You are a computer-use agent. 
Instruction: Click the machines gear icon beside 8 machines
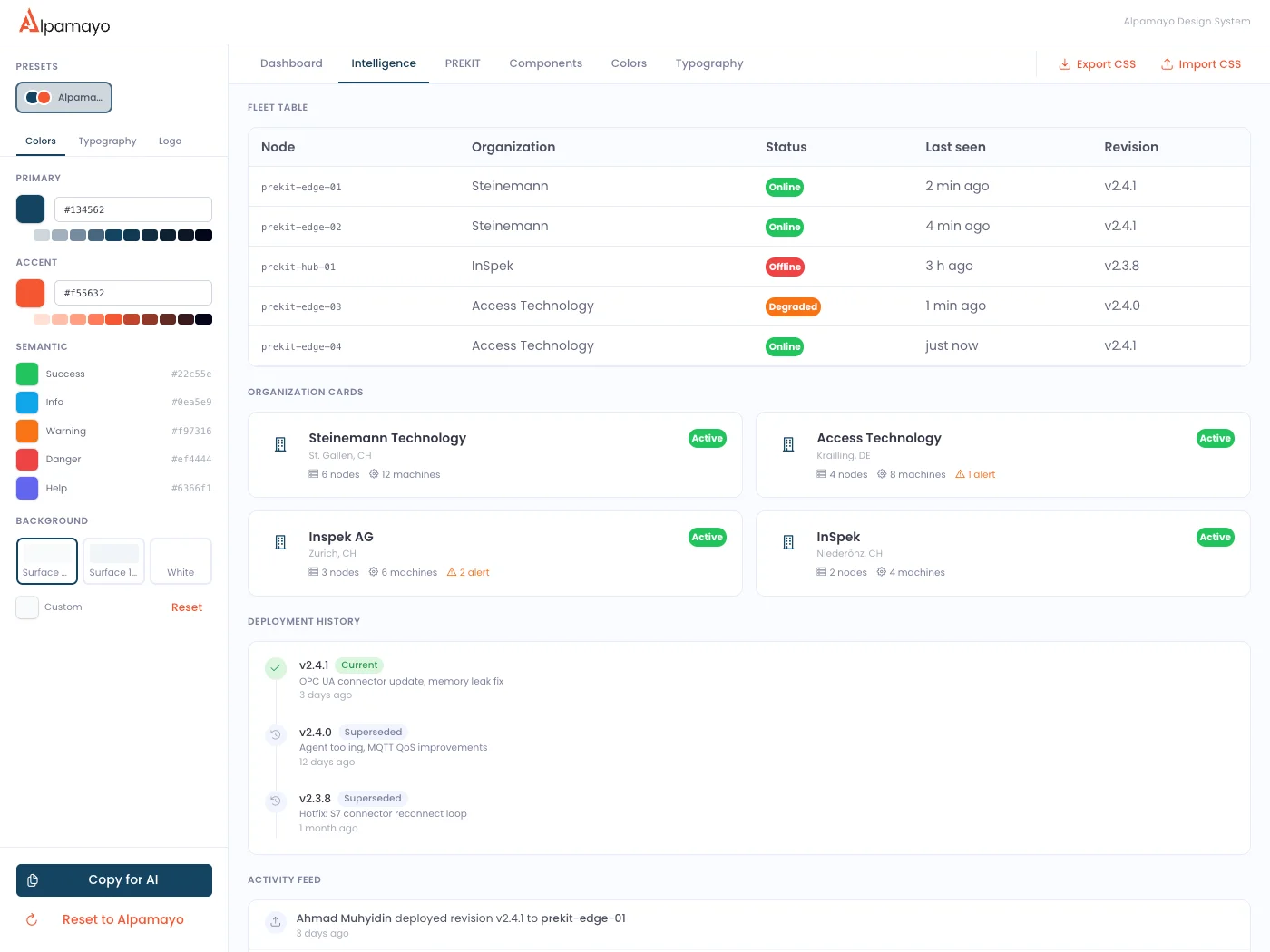coord(882,474)
